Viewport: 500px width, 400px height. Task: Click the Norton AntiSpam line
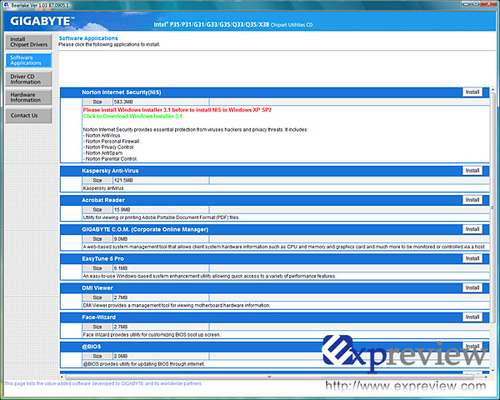click(103, 153)
